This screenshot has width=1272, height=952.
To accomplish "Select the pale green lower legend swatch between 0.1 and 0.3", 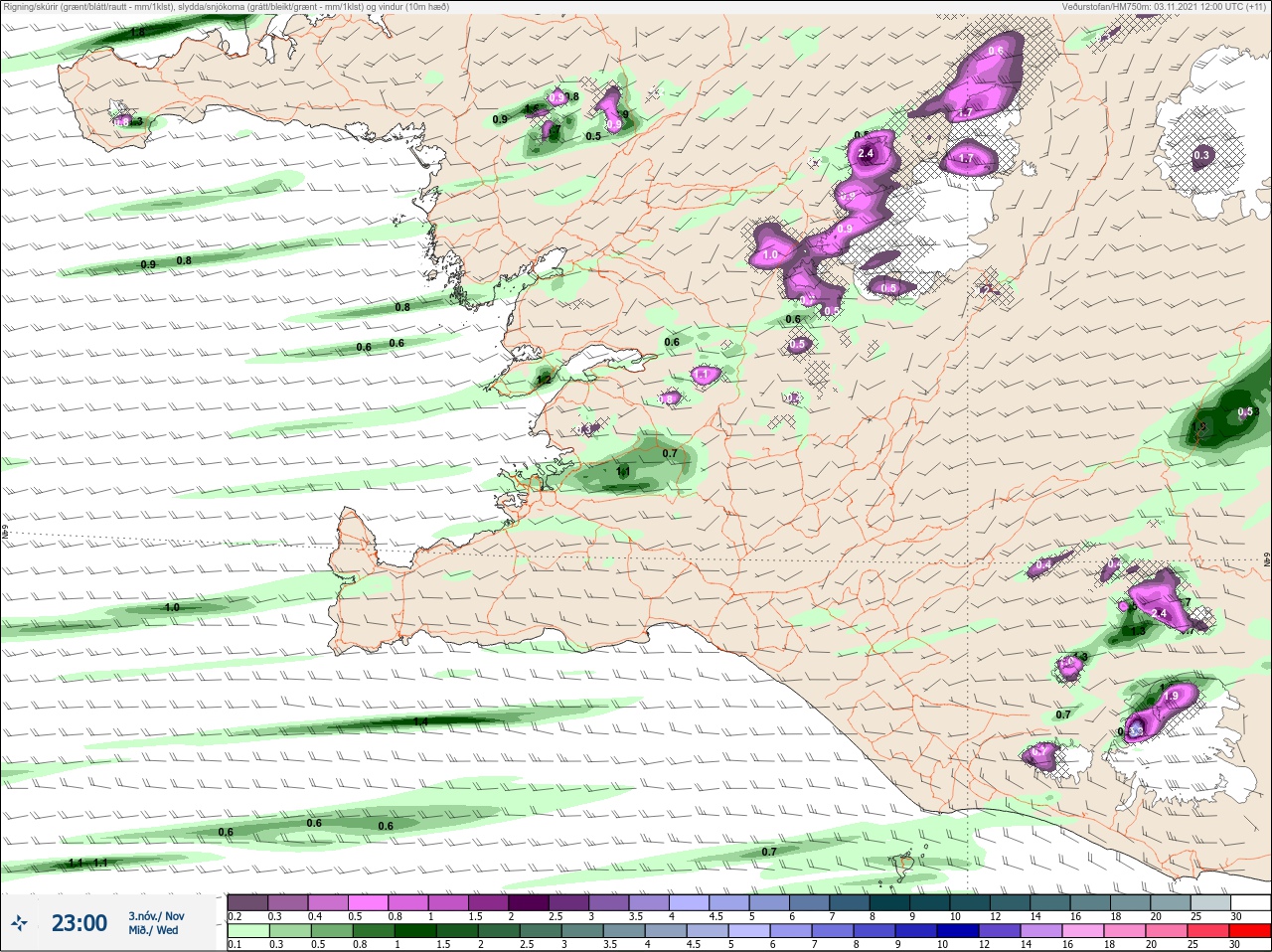I will (x=247, y=931).
